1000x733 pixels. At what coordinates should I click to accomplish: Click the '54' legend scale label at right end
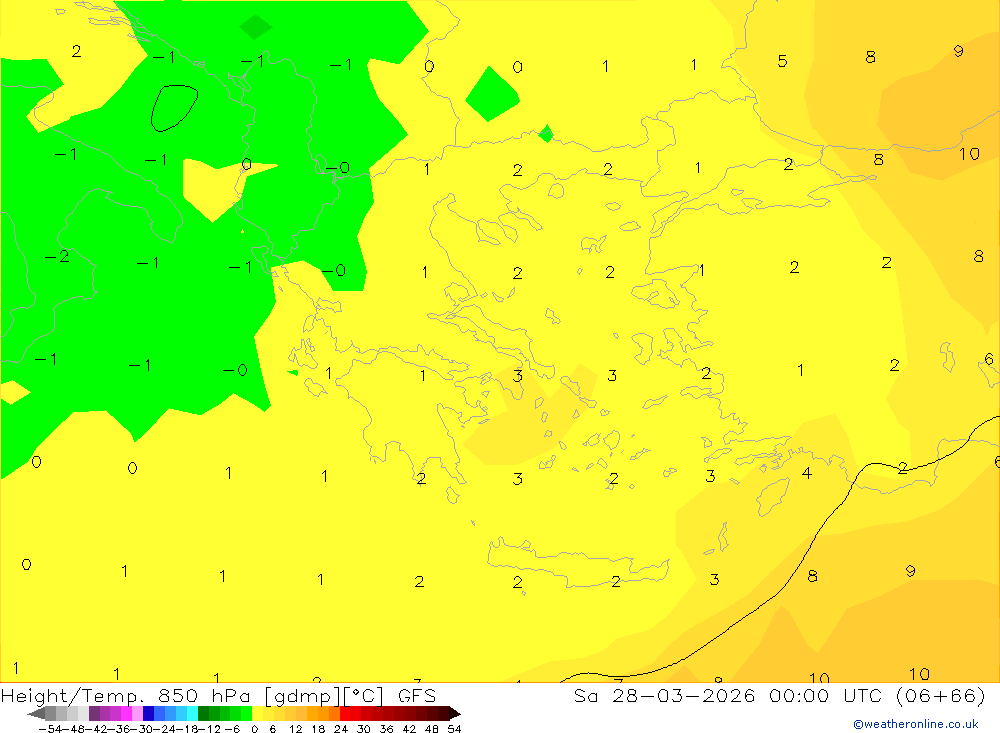454,729
